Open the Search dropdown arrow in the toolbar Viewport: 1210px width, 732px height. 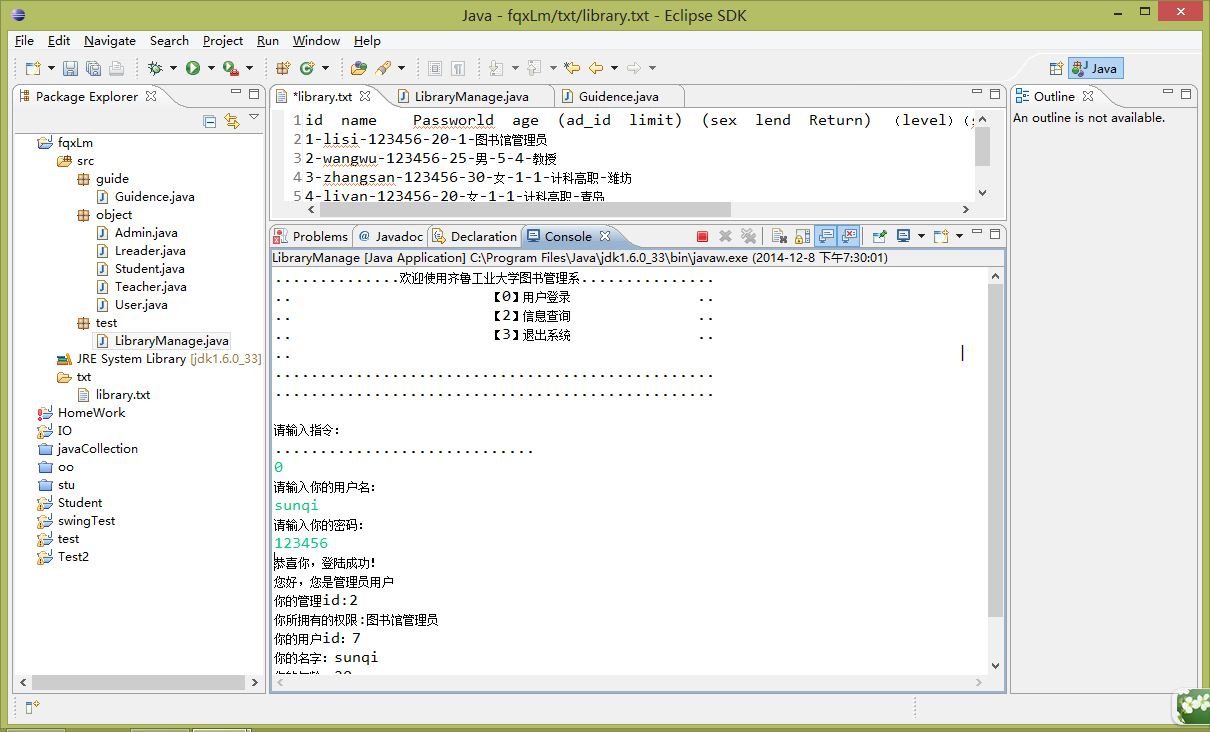(401, 68)
